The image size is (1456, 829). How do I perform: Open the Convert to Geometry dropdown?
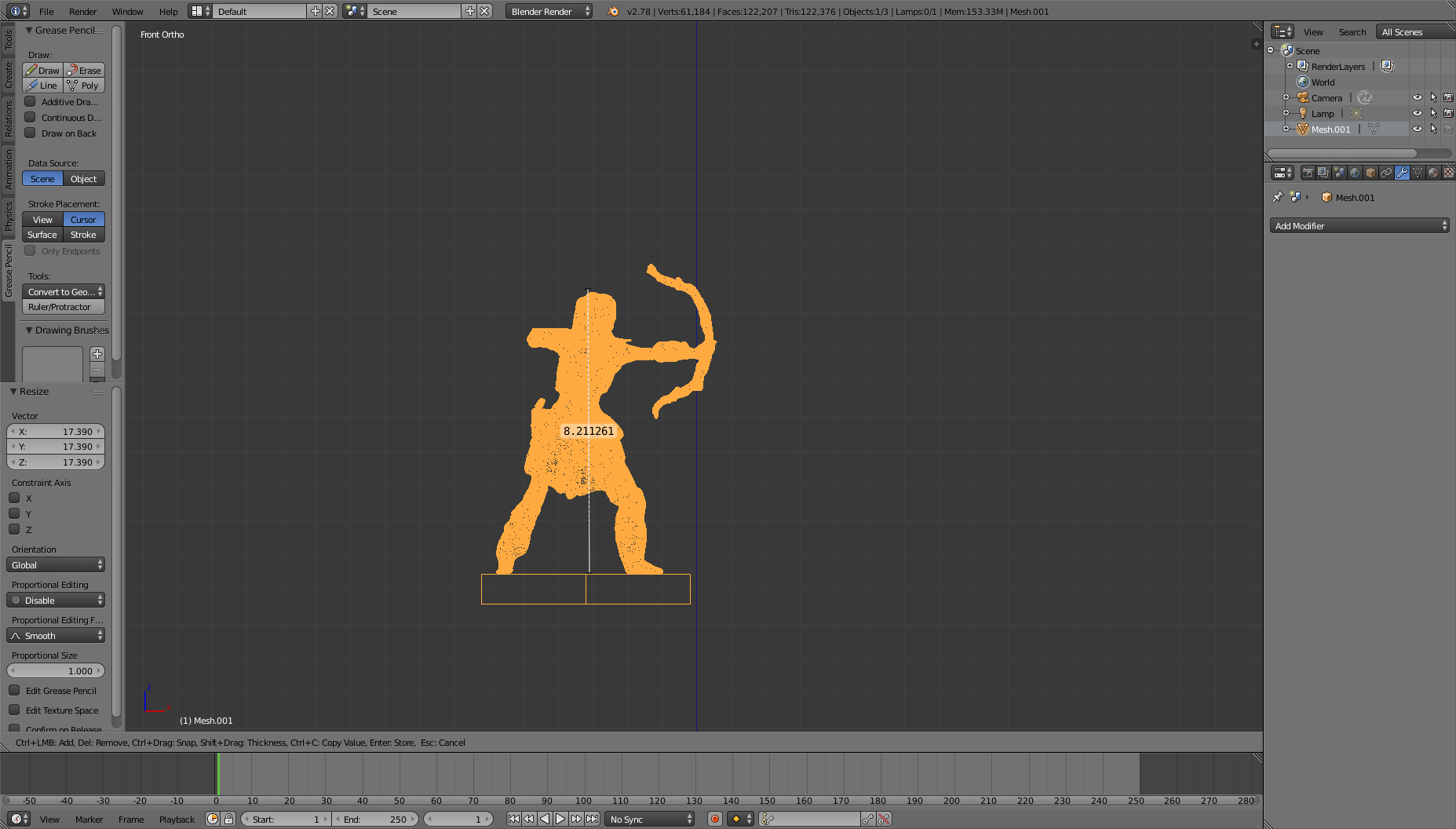[64, 291]
